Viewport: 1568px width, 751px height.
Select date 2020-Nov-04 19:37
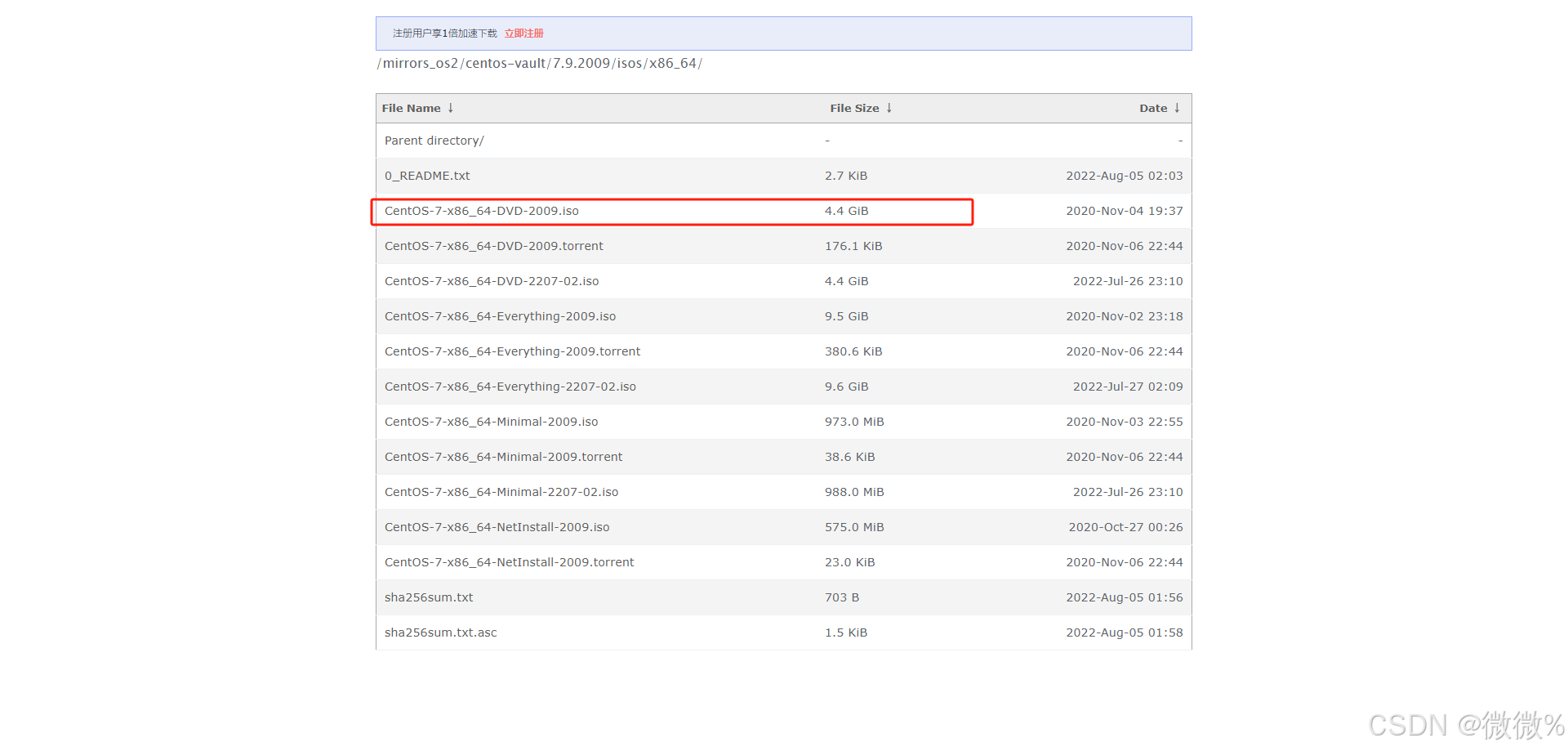(x=1124, y=211)
